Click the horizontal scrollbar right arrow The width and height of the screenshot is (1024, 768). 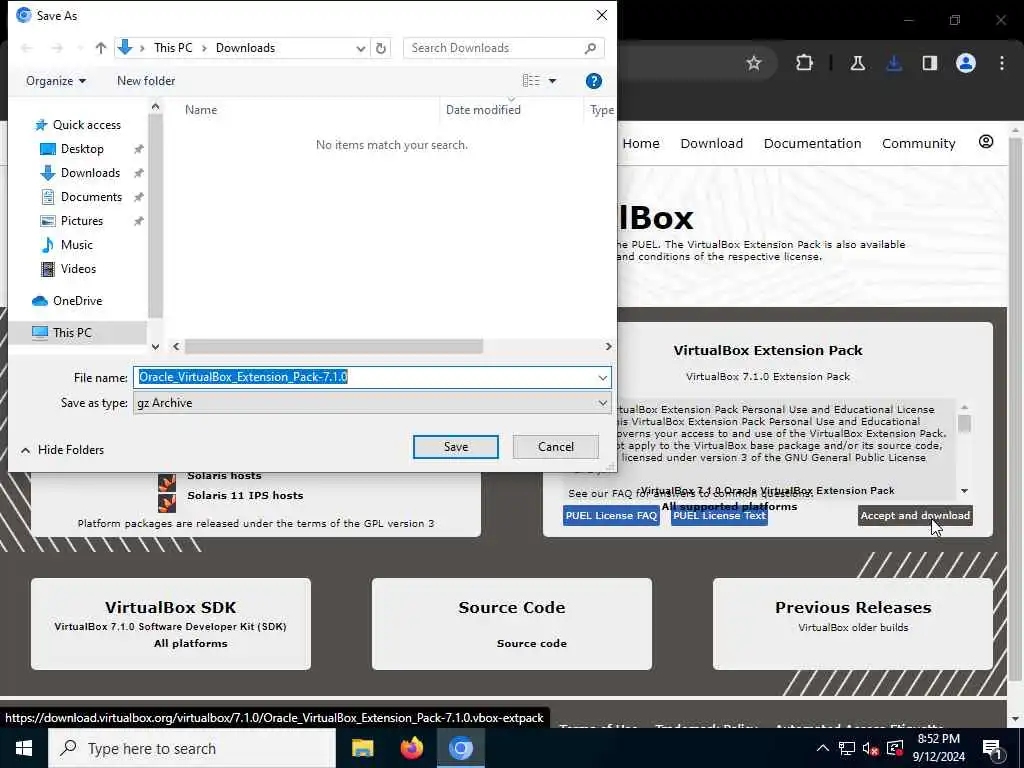point(609,346)
